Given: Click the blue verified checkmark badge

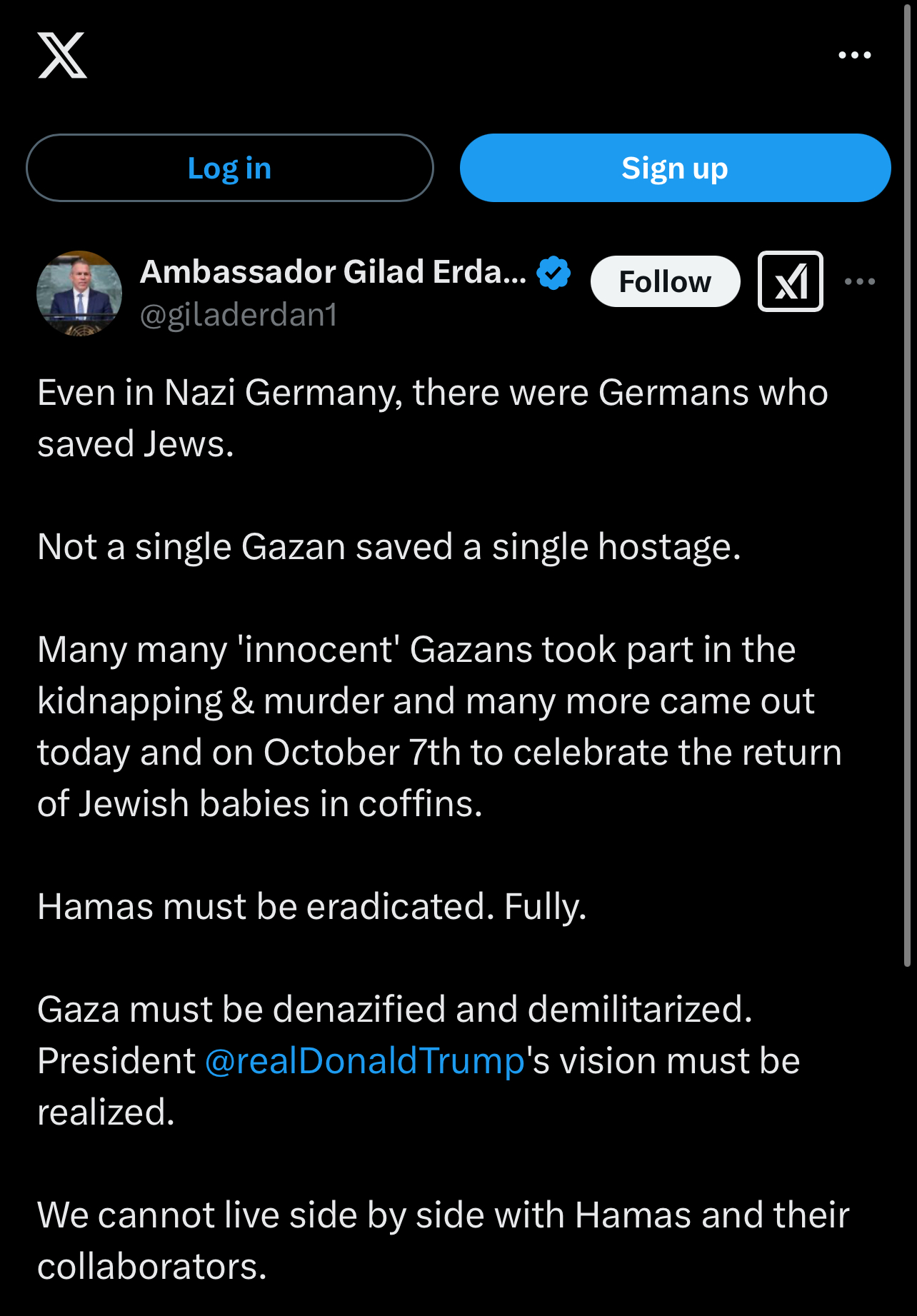Looking at the screenshot, I should point(554,271).
